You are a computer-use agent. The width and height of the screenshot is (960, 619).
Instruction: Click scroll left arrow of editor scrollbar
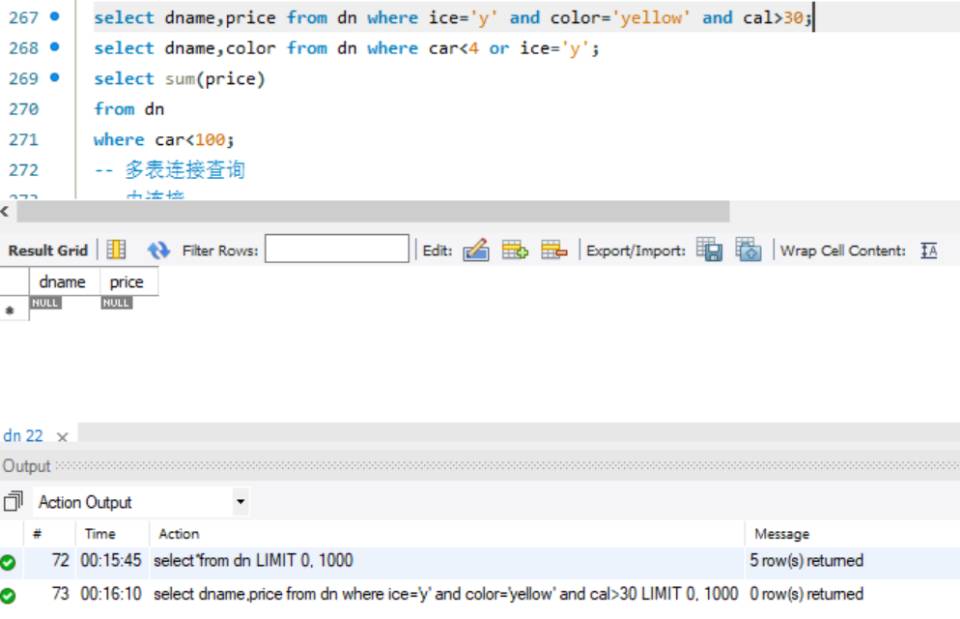coord(5,212)
